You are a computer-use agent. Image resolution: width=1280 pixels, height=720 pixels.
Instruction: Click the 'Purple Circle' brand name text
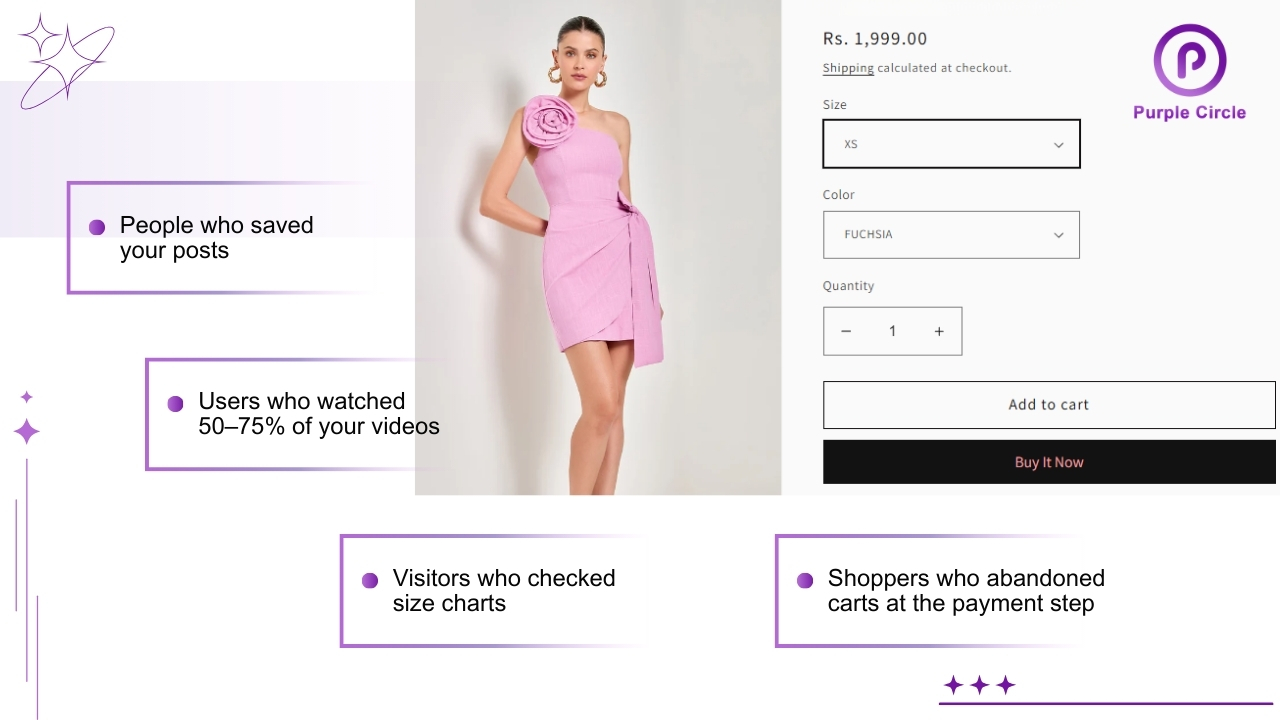click(x=1189, y=113)
